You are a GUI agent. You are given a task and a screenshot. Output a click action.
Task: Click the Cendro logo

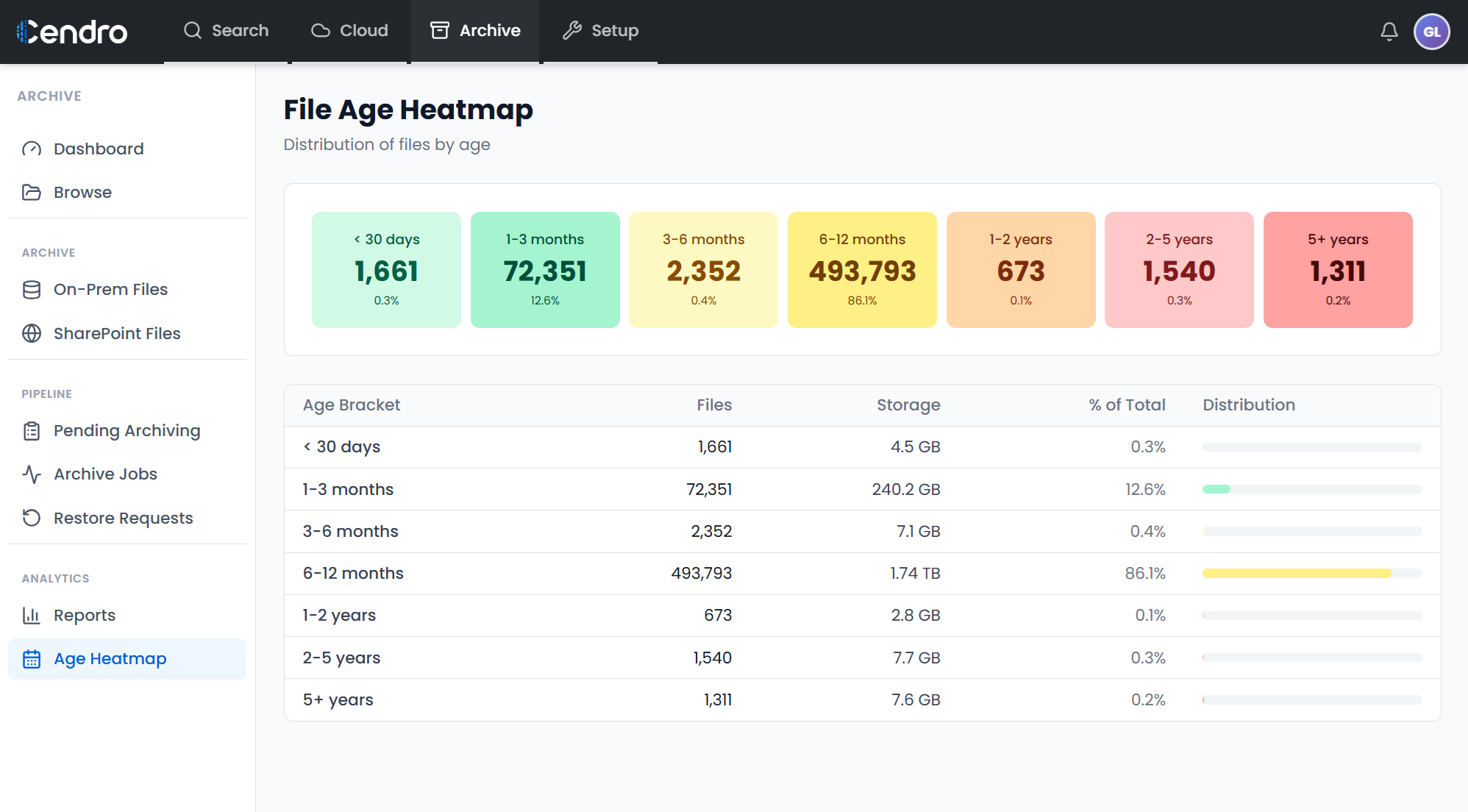(71, 32)
